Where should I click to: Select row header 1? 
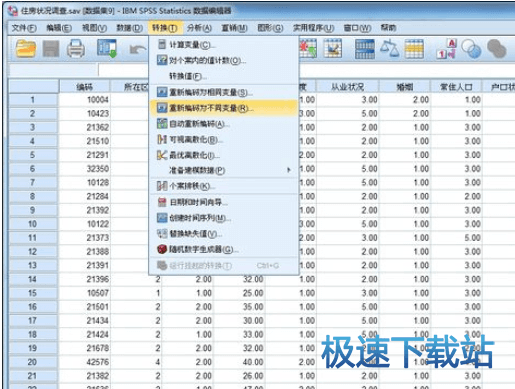[x=33, y=100]
